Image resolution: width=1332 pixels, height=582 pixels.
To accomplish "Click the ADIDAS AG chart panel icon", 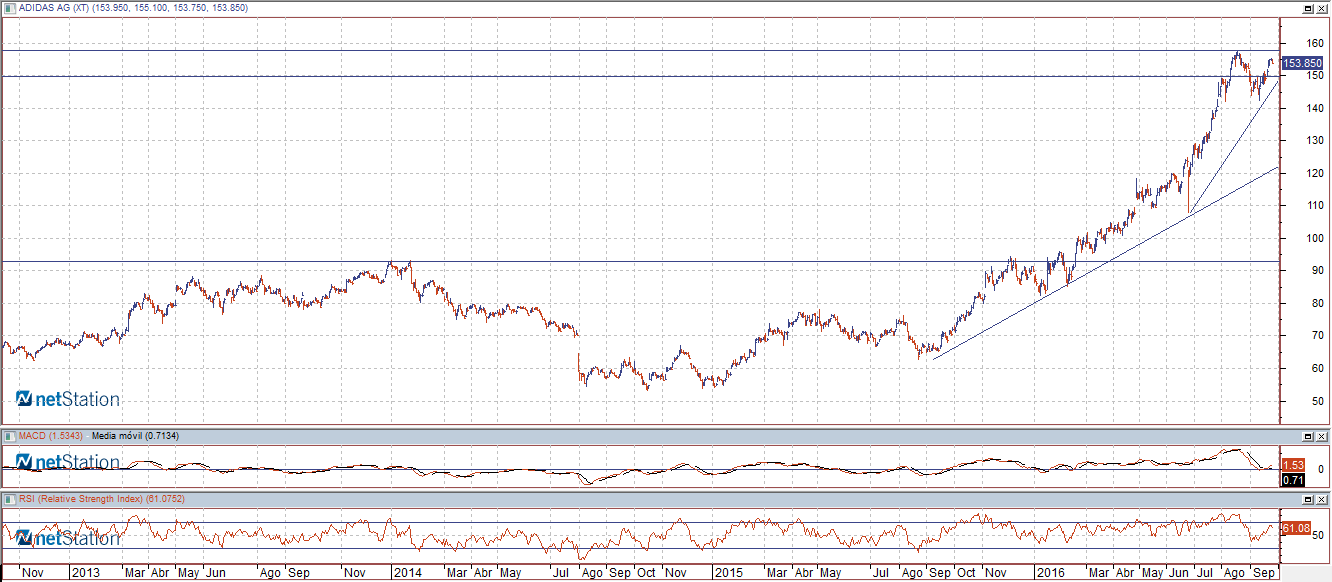I will pyautogui.click(x=10, y=8).
